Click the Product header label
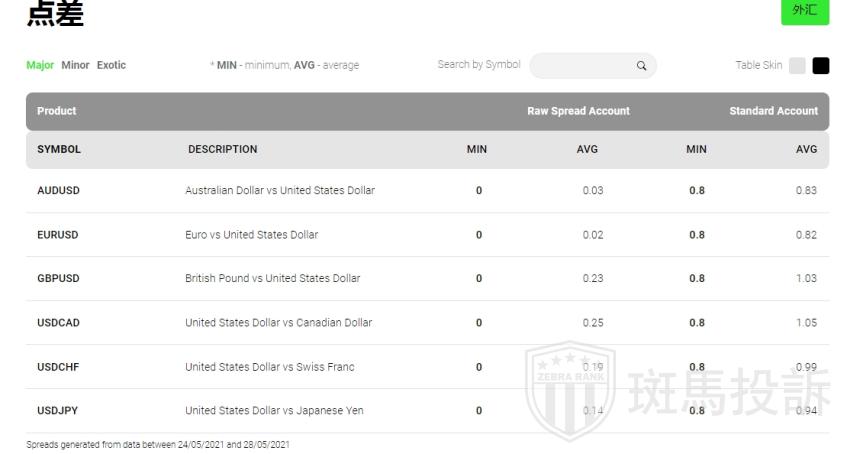 pos(56,111)
